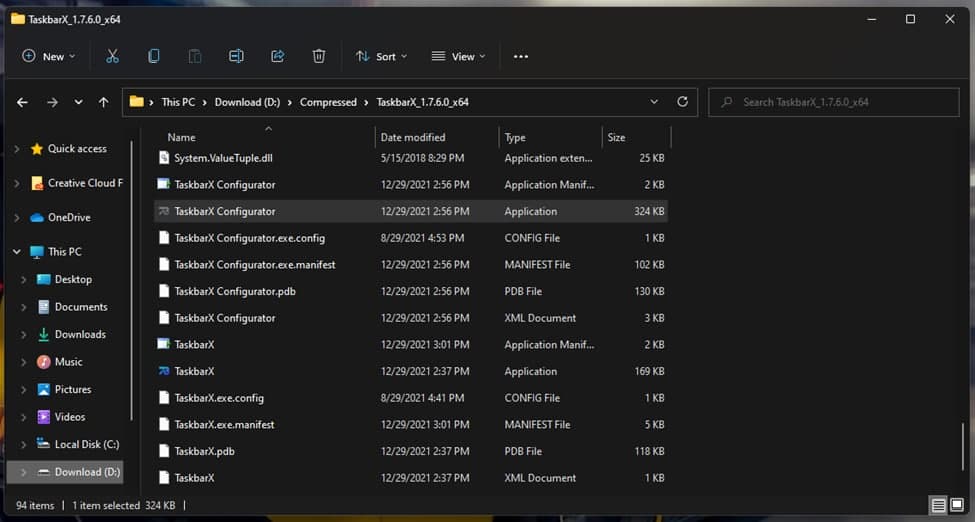
Task: Go forward with the right arrow
Action: (x=52, y=102)
